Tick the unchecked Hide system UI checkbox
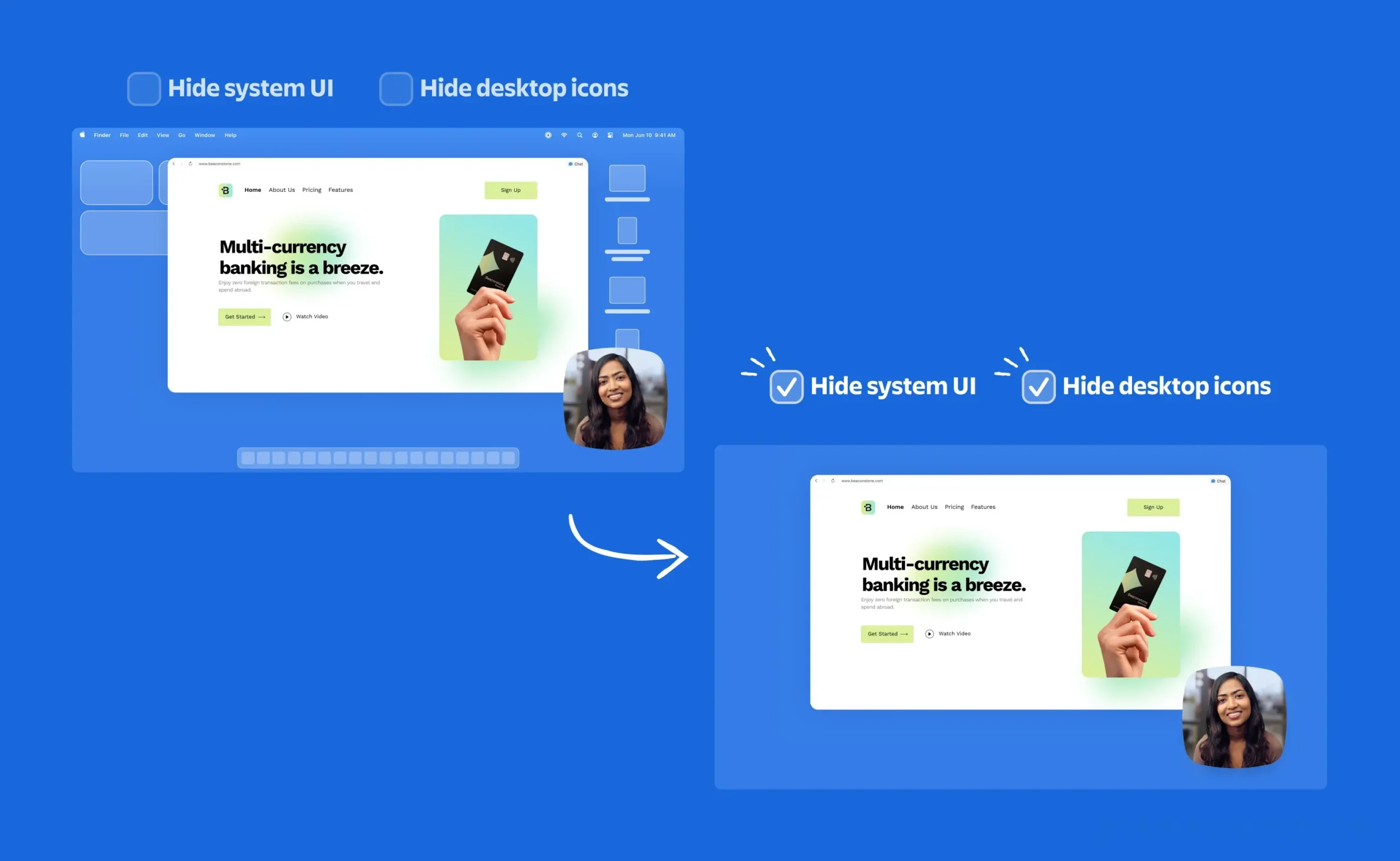Screen dimensions: 1400x861 click(x=144, y=89)
